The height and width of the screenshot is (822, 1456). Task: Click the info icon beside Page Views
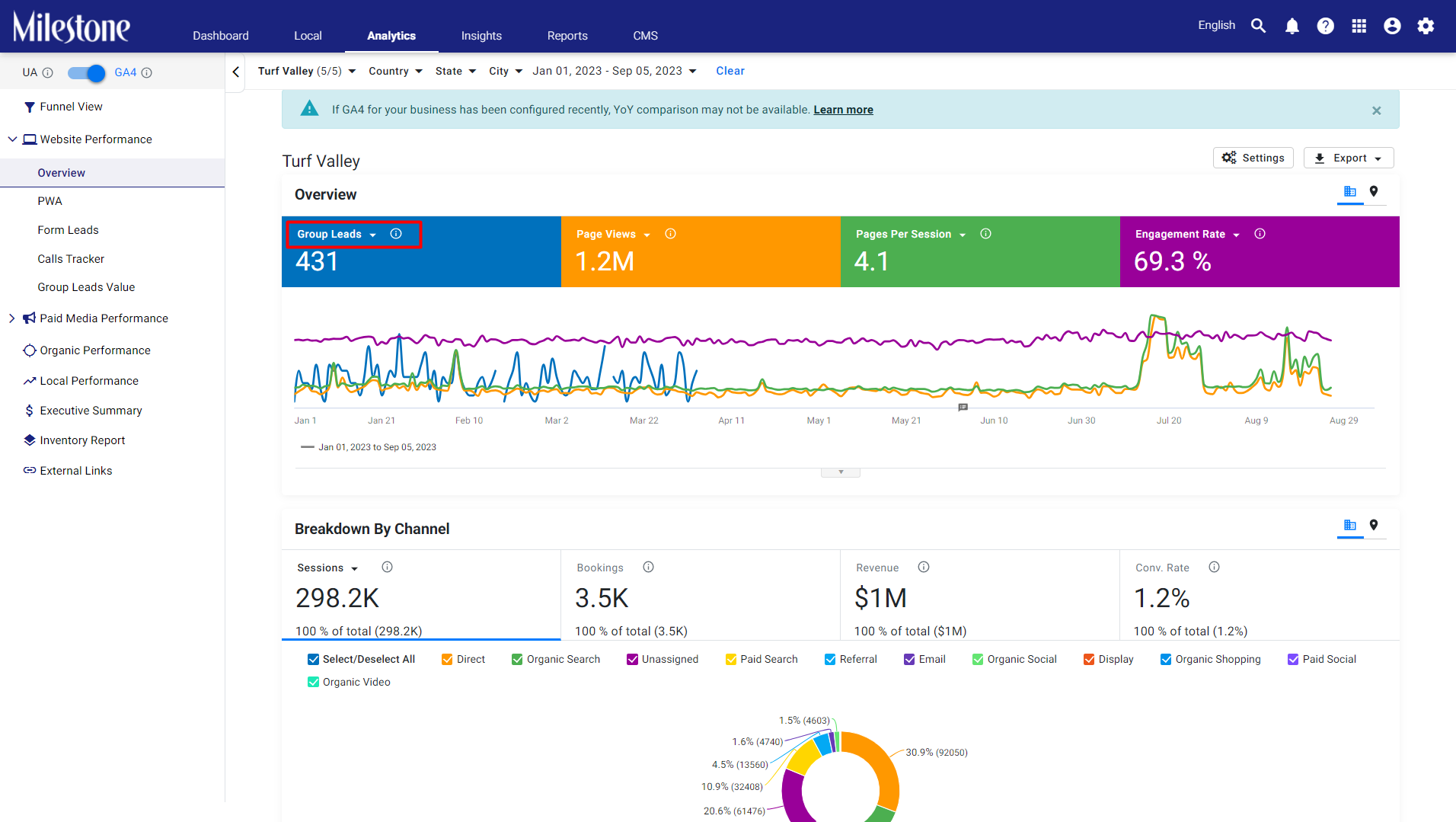point(671,234)
